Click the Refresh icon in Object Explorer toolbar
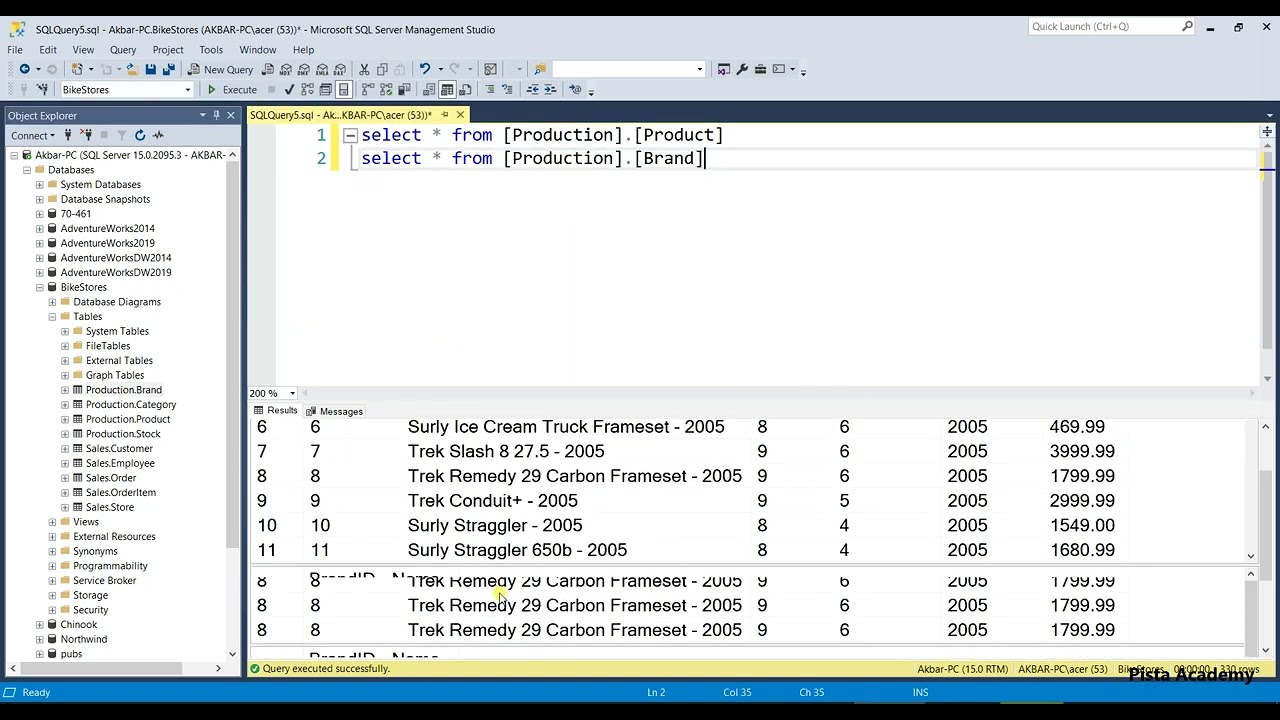Screen dimensions: 1280x720 tap(140, 135)
